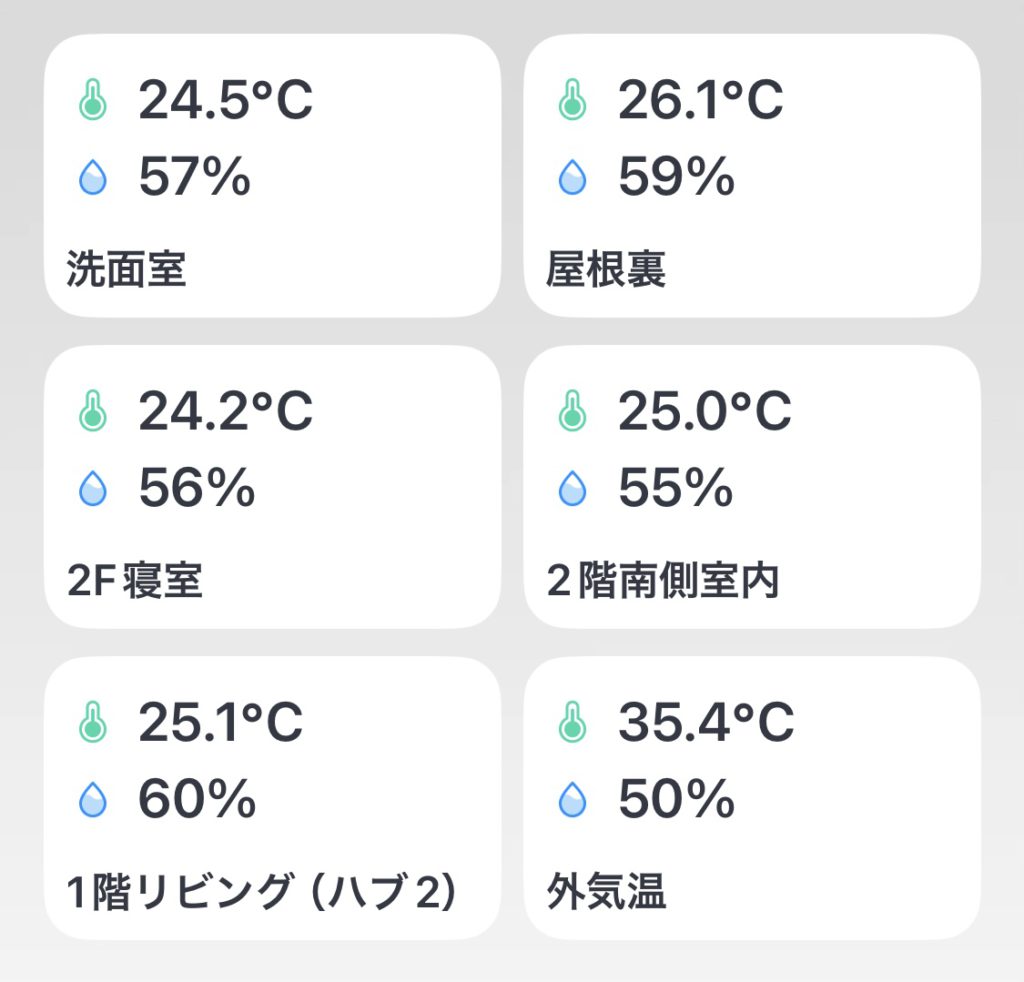This screenshot has width=1024, height=982.
Task: Select the 55% humidity reading
Action: [675, 488]
